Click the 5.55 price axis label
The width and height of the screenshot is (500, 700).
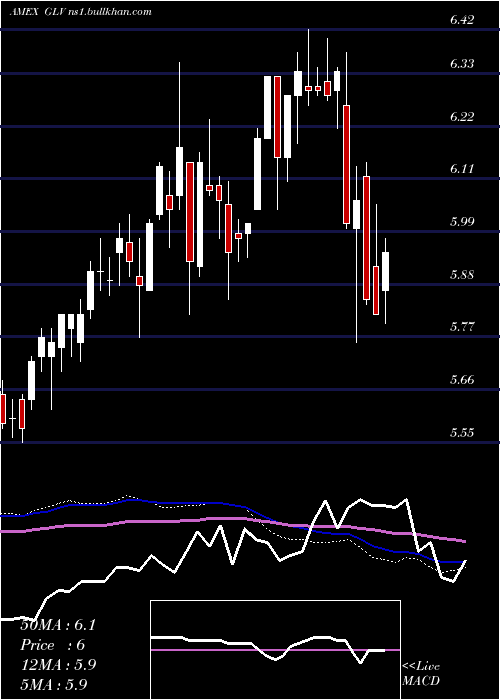462,433
